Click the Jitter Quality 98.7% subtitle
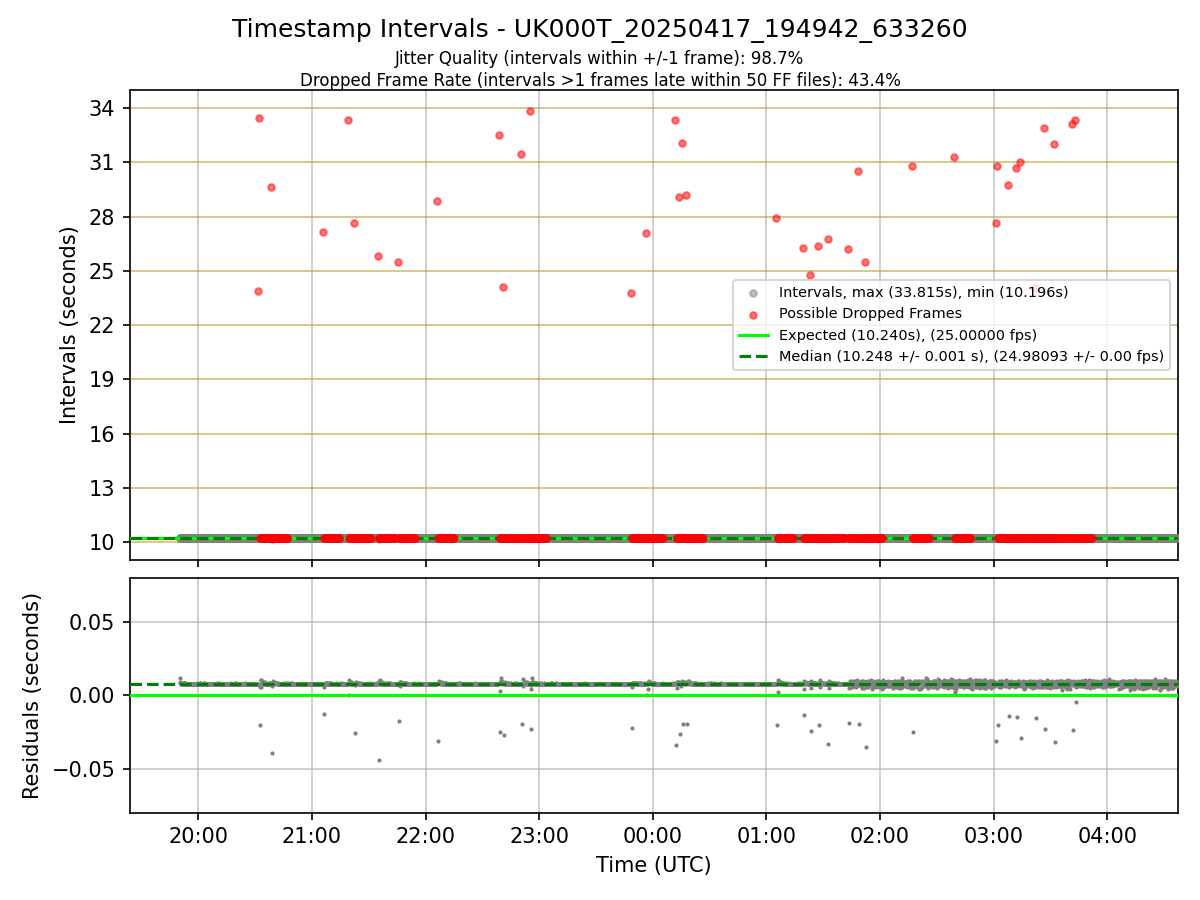 tap(599, 59)
